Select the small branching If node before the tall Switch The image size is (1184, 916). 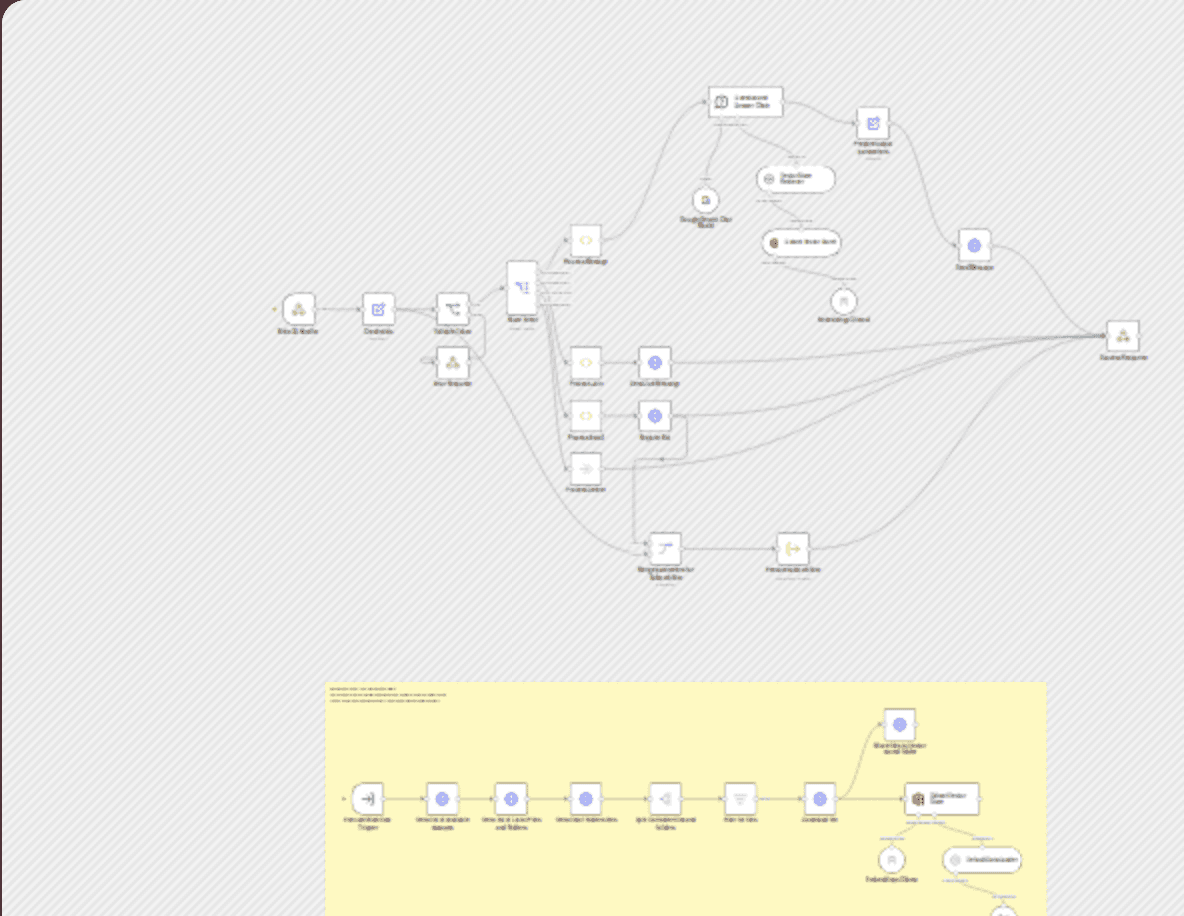[x=452, y=309]
